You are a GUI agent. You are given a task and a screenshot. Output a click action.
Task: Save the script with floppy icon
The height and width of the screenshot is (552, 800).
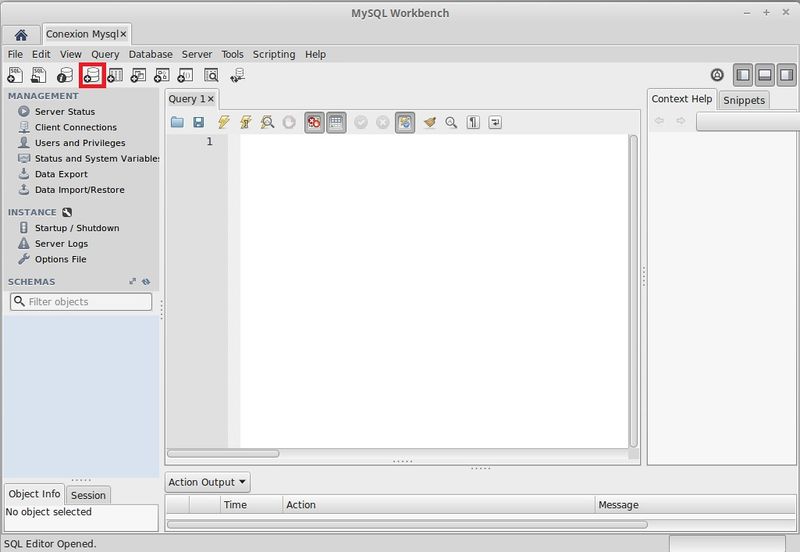coord(198,122)
